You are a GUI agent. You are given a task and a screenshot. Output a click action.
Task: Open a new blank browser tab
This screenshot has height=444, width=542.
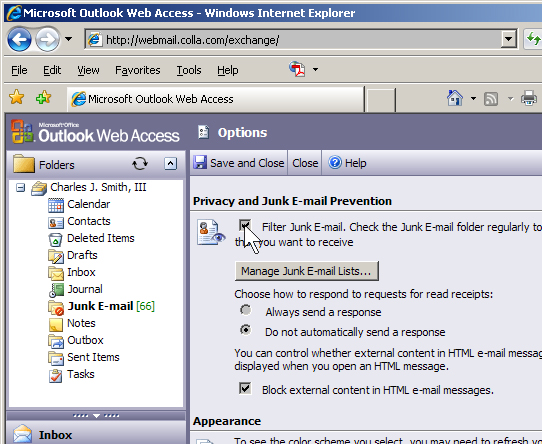(x=380, y=100)
